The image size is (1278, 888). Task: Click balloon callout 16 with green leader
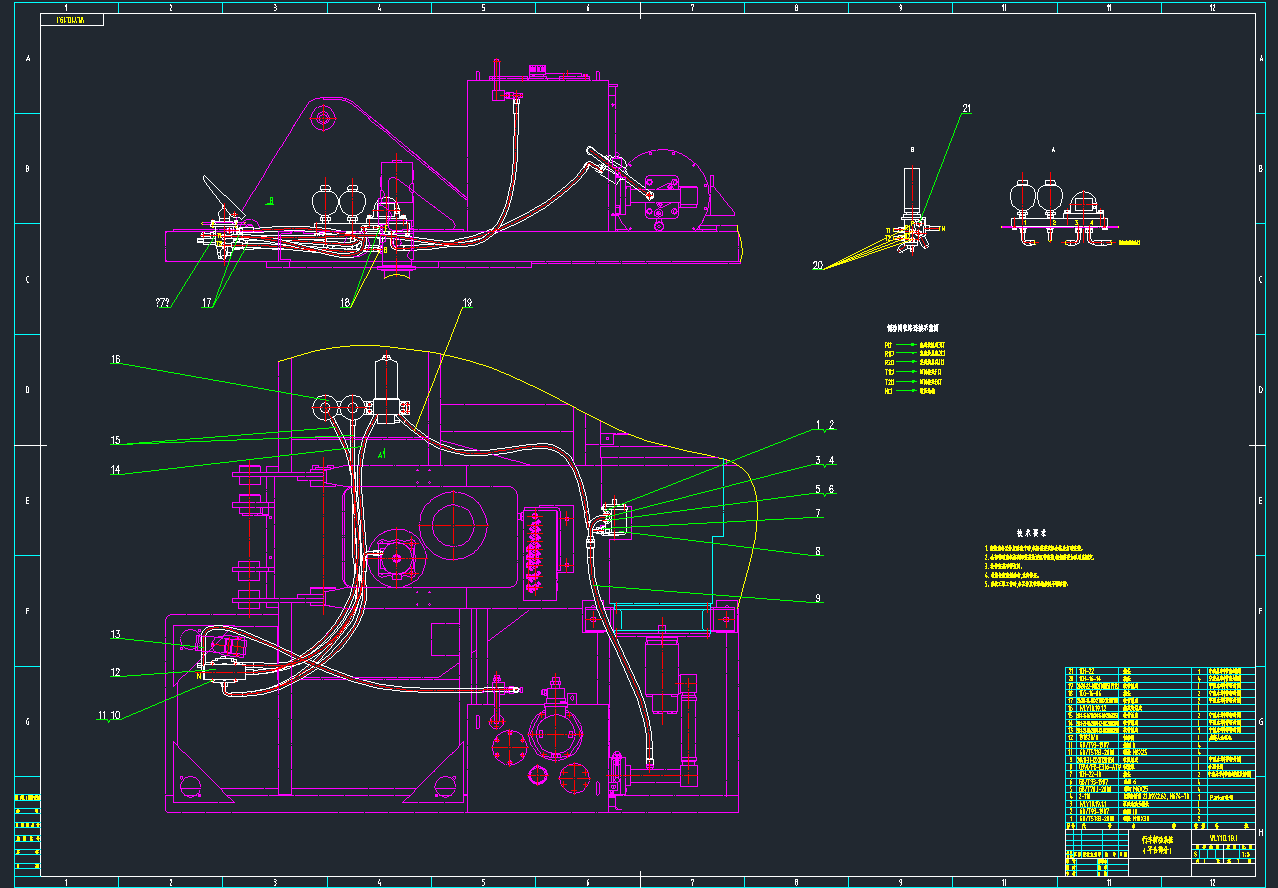tap(116, 359)
